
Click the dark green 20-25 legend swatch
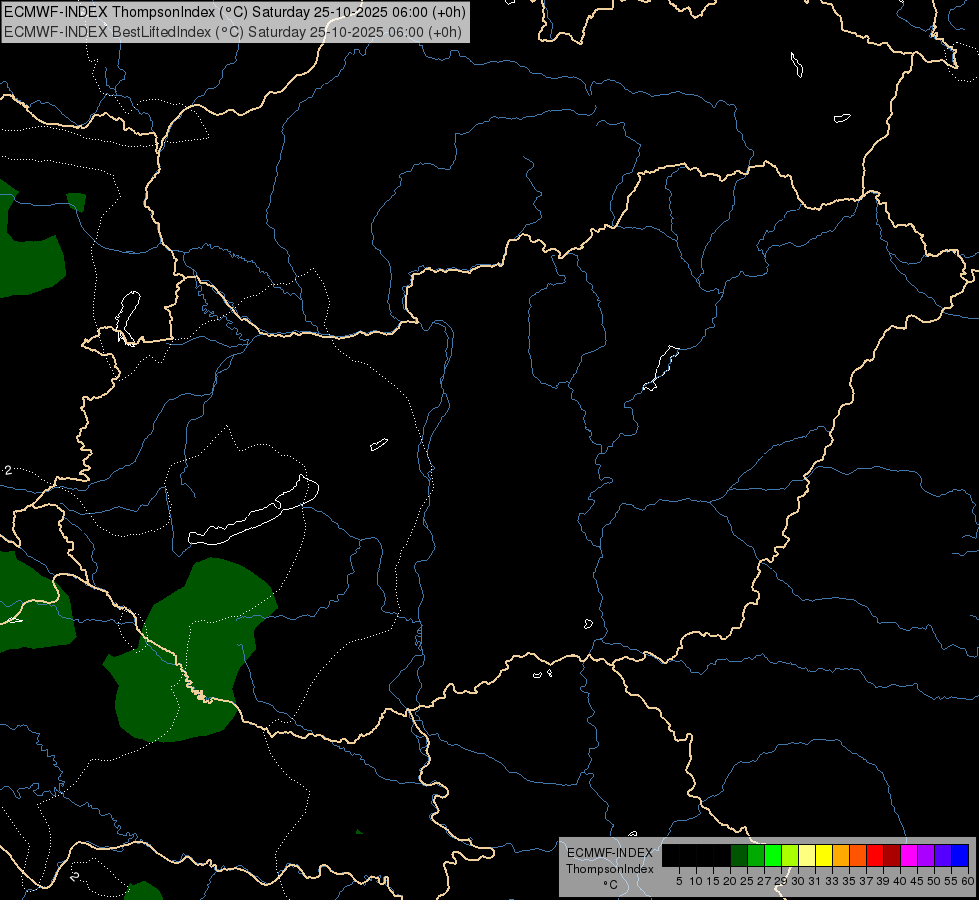(739, 855)
